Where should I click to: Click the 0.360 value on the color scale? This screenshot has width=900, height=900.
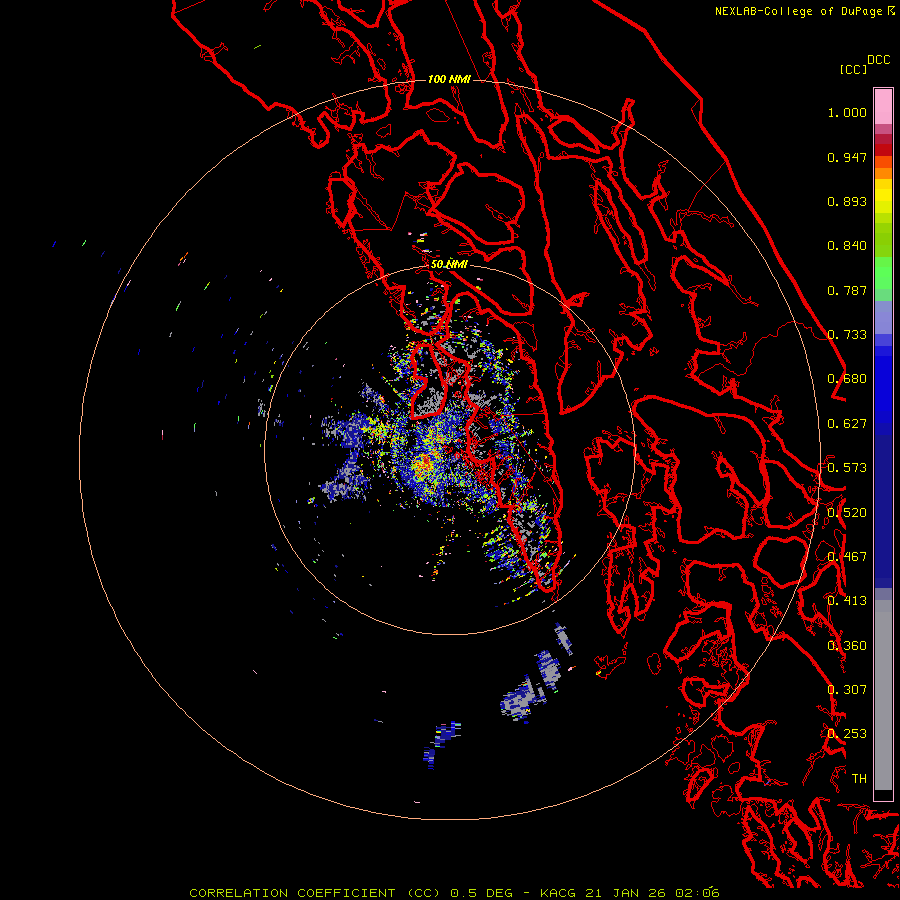coord(847,646)
